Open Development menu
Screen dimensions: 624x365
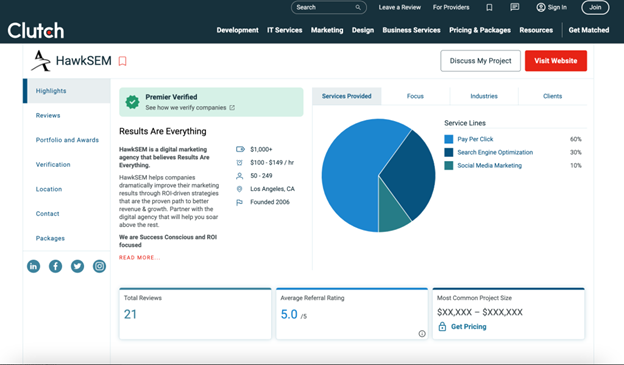[238, 30]
